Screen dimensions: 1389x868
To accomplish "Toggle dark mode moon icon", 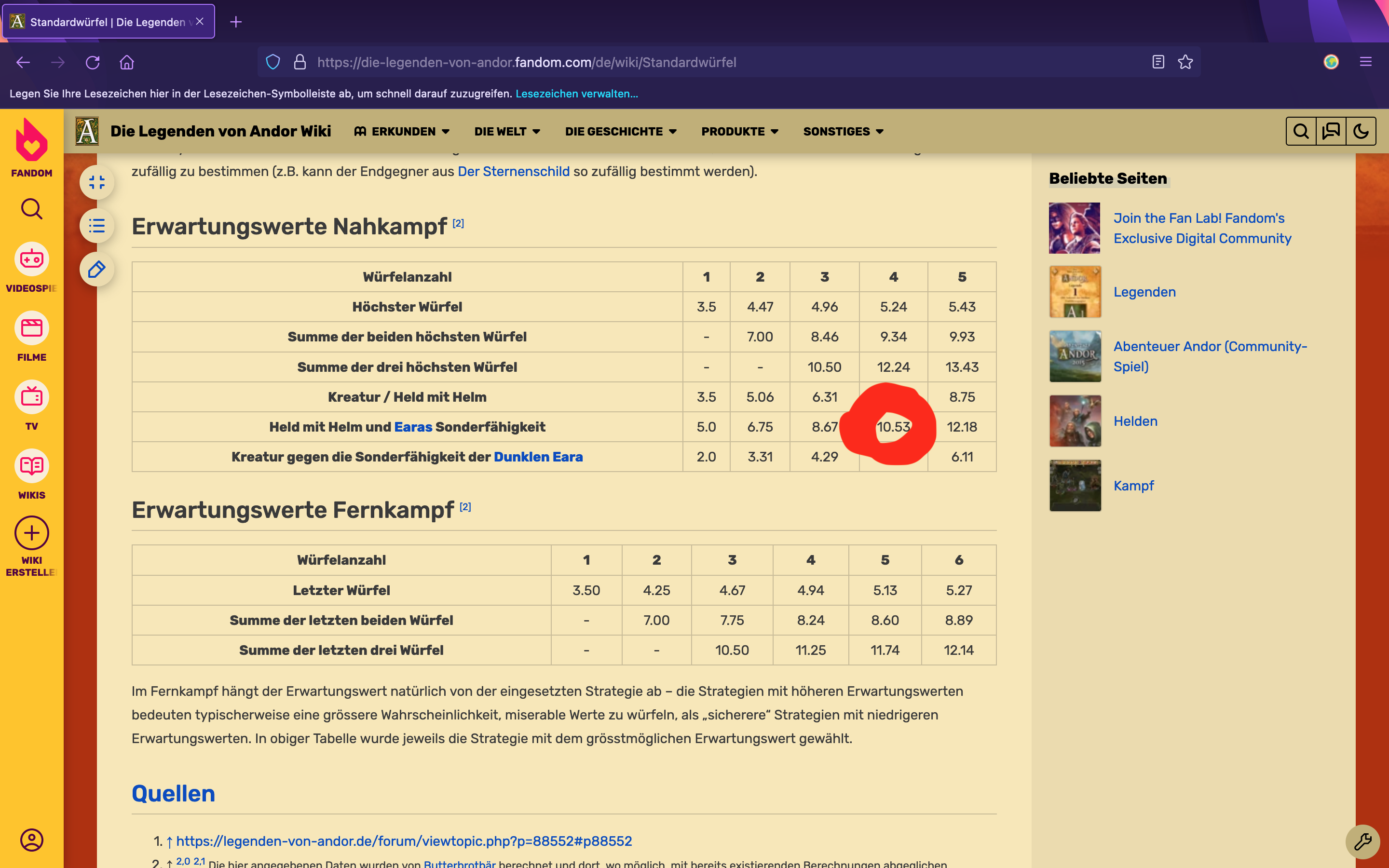I will pos(1361,132).
